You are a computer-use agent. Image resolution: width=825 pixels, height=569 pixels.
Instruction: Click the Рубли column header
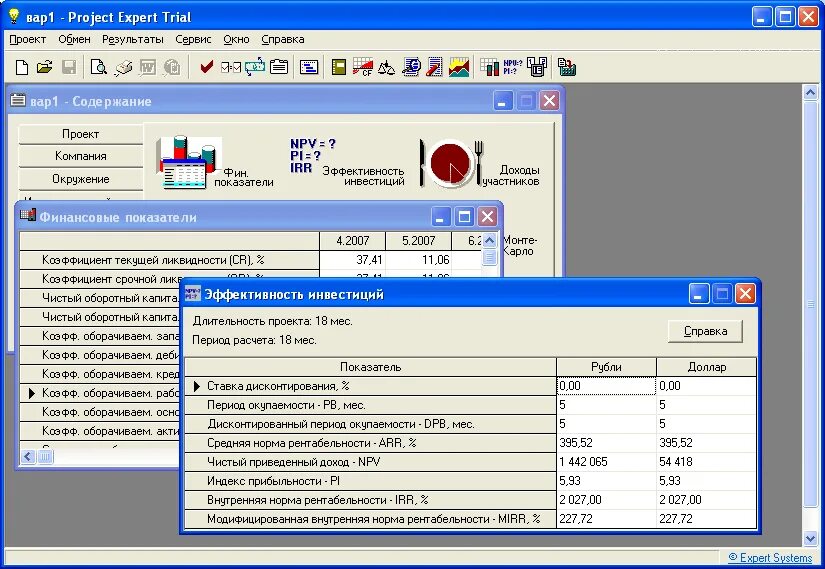coord(606,367)
